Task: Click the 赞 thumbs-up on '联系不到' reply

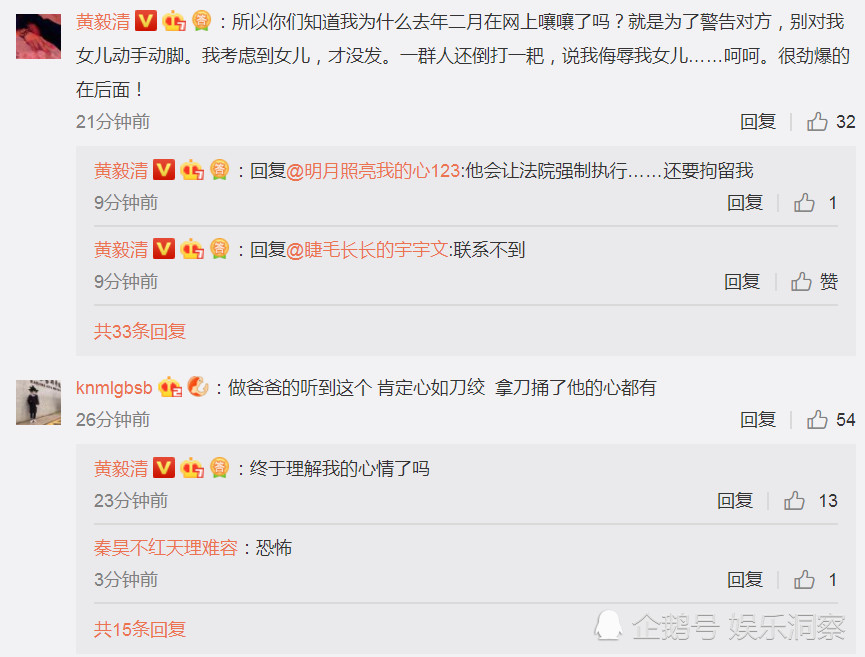Action: pos(802,281)
